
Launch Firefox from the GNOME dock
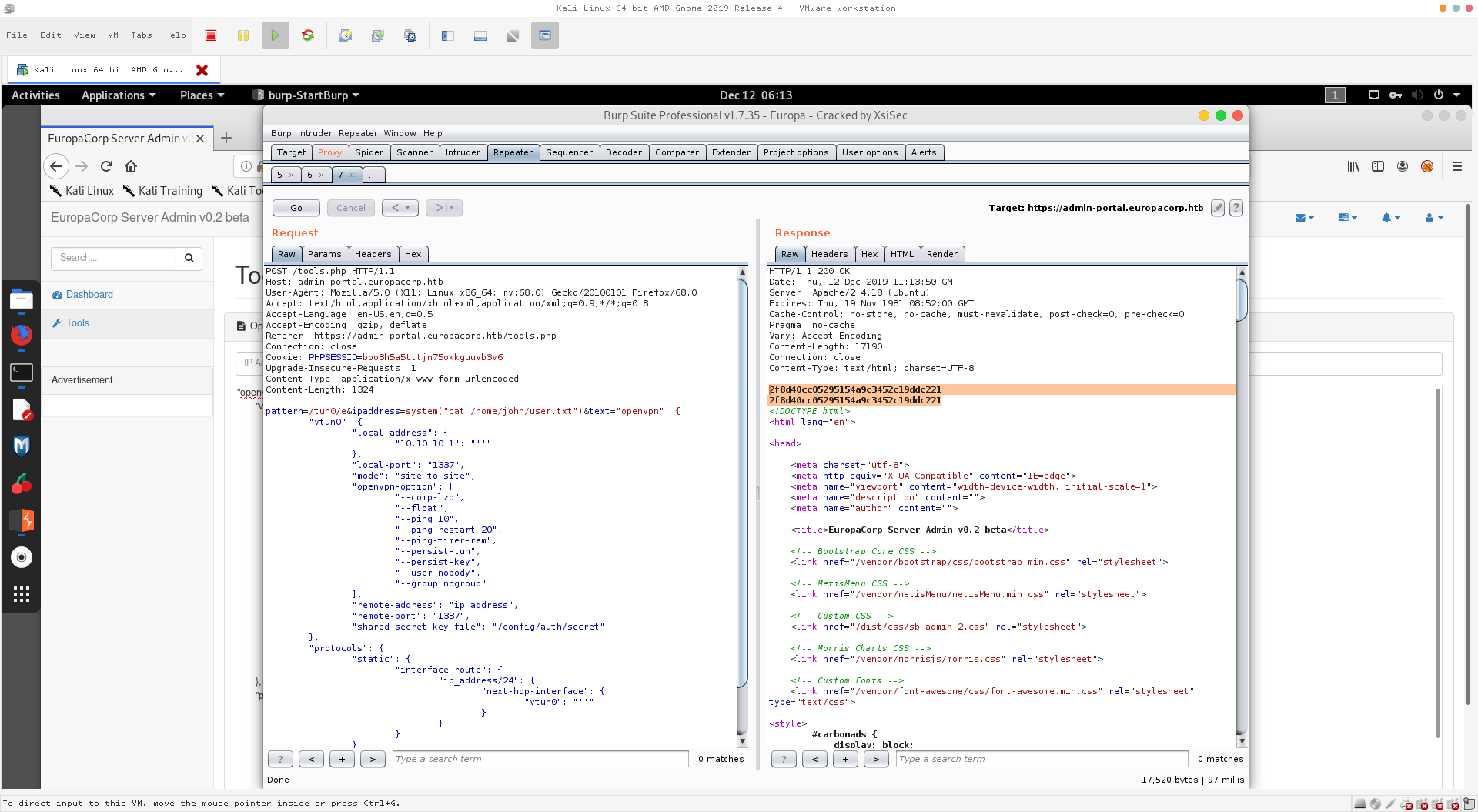point(22,335)
